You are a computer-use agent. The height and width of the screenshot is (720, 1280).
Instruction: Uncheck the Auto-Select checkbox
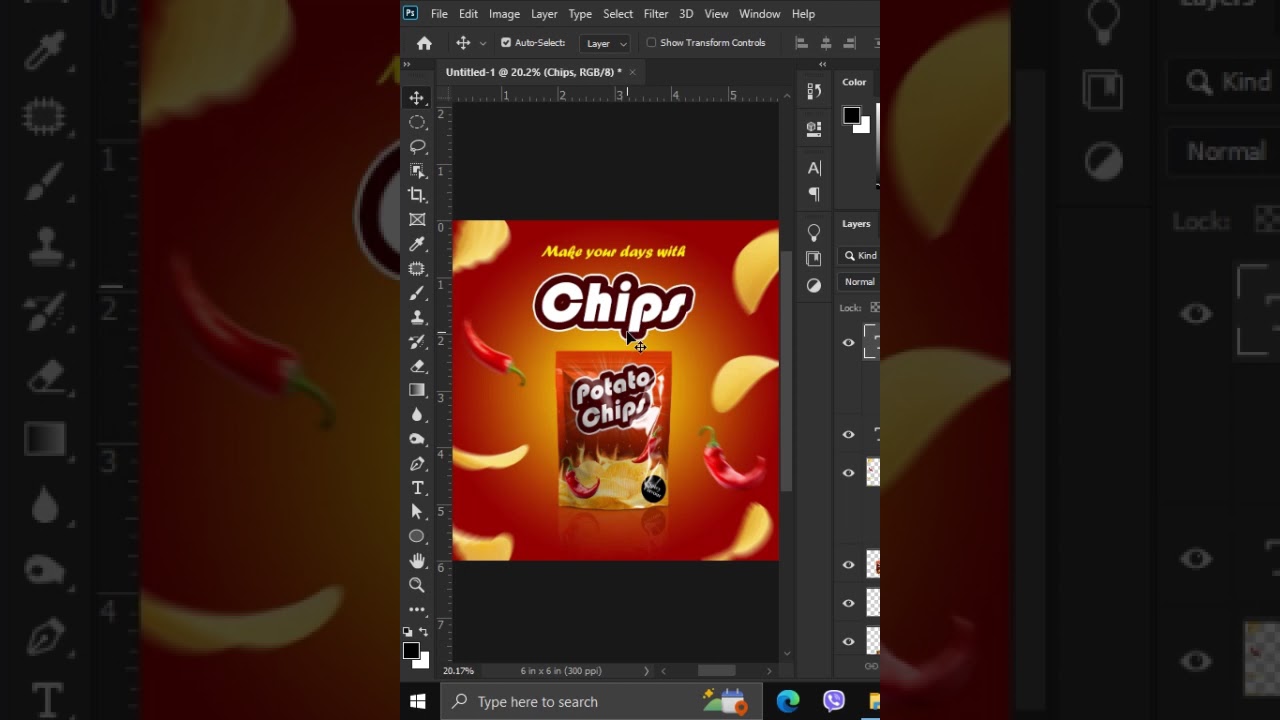coord(506,43)
